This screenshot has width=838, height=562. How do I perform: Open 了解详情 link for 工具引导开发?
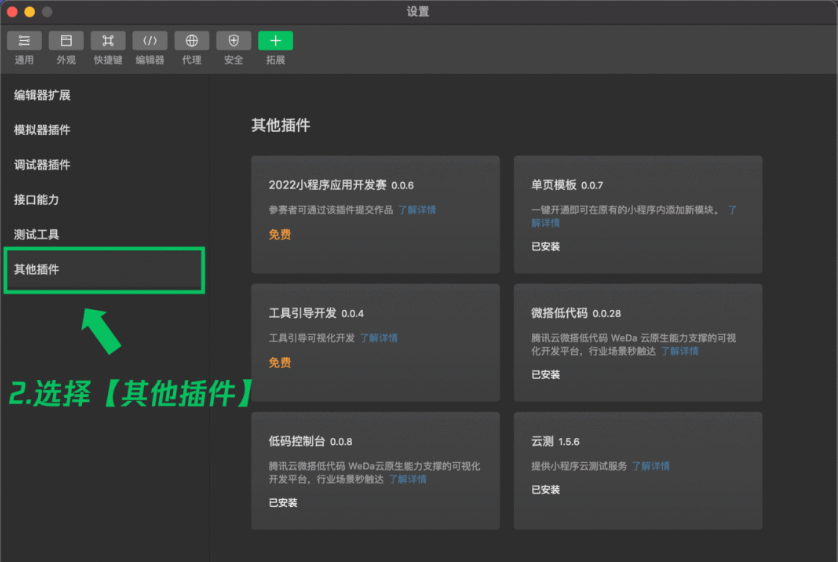coord(378,338)
